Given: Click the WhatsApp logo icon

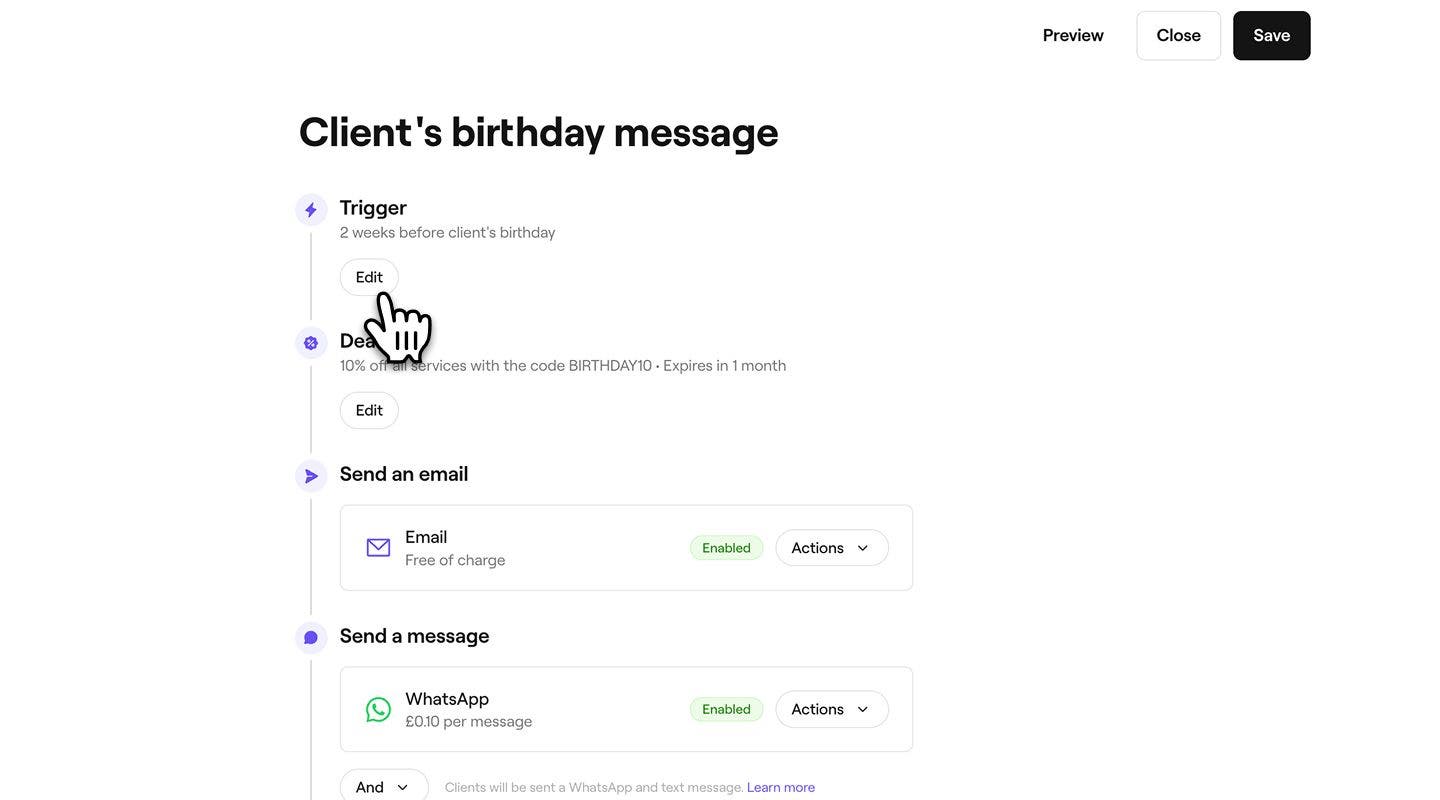Looking at the screenshot, I should tap(378, 710).
